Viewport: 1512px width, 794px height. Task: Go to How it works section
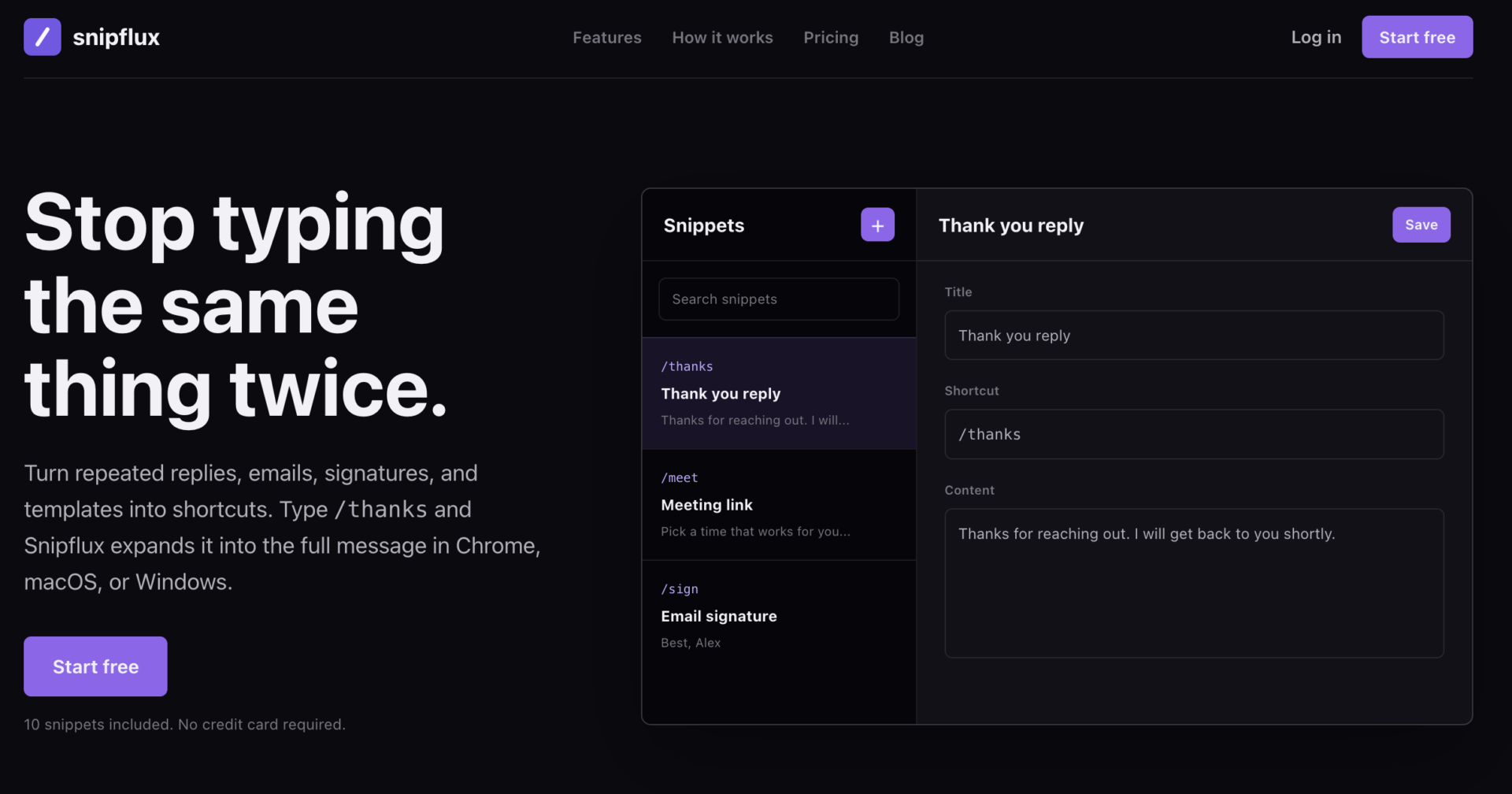(722, 37)
